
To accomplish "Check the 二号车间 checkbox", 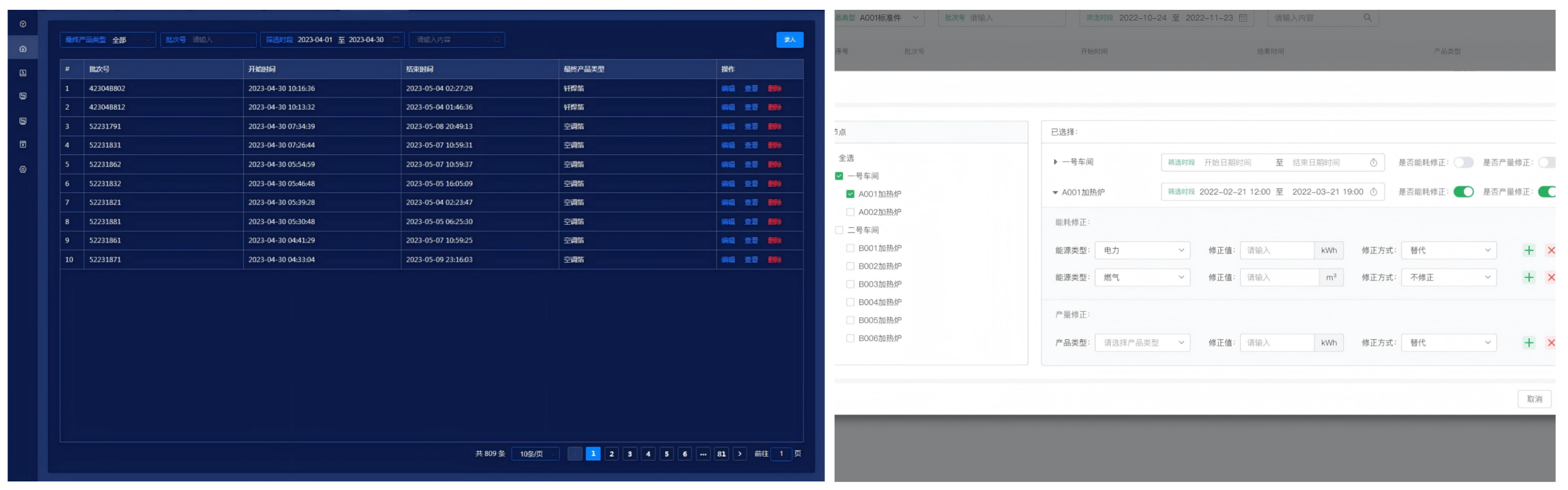I will point(839,230).
